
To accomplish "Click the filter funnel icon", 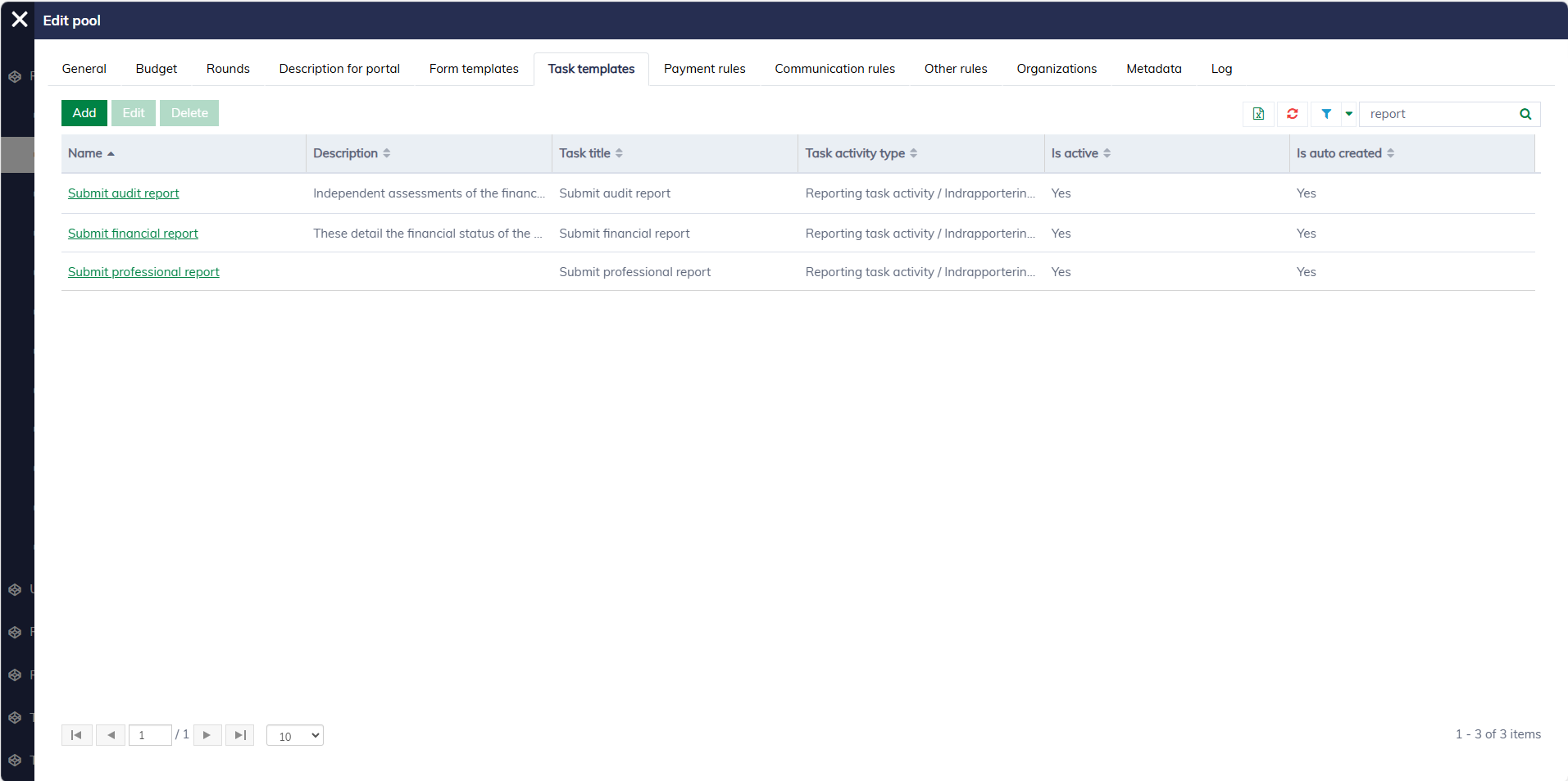I will coord(1326,114).
